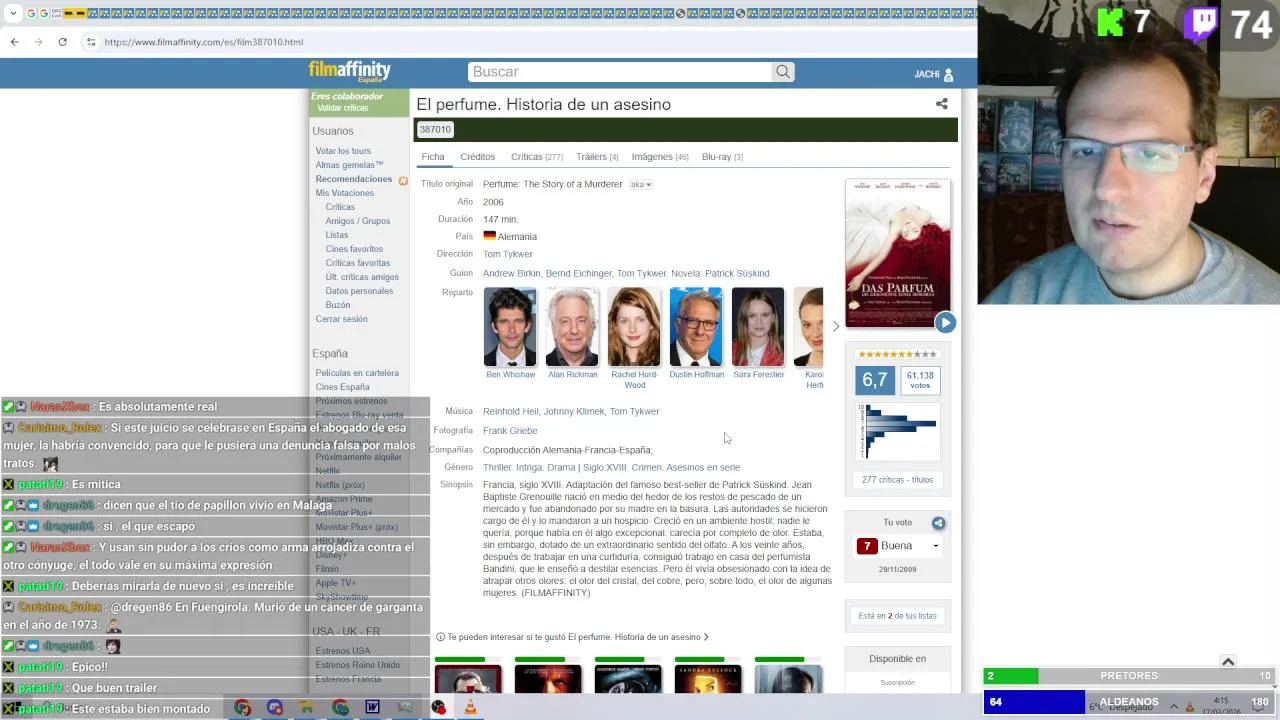Click Dustin Hoffman cast photo
The height and width of the screenshot is (720, 1280).
point(696,327)
